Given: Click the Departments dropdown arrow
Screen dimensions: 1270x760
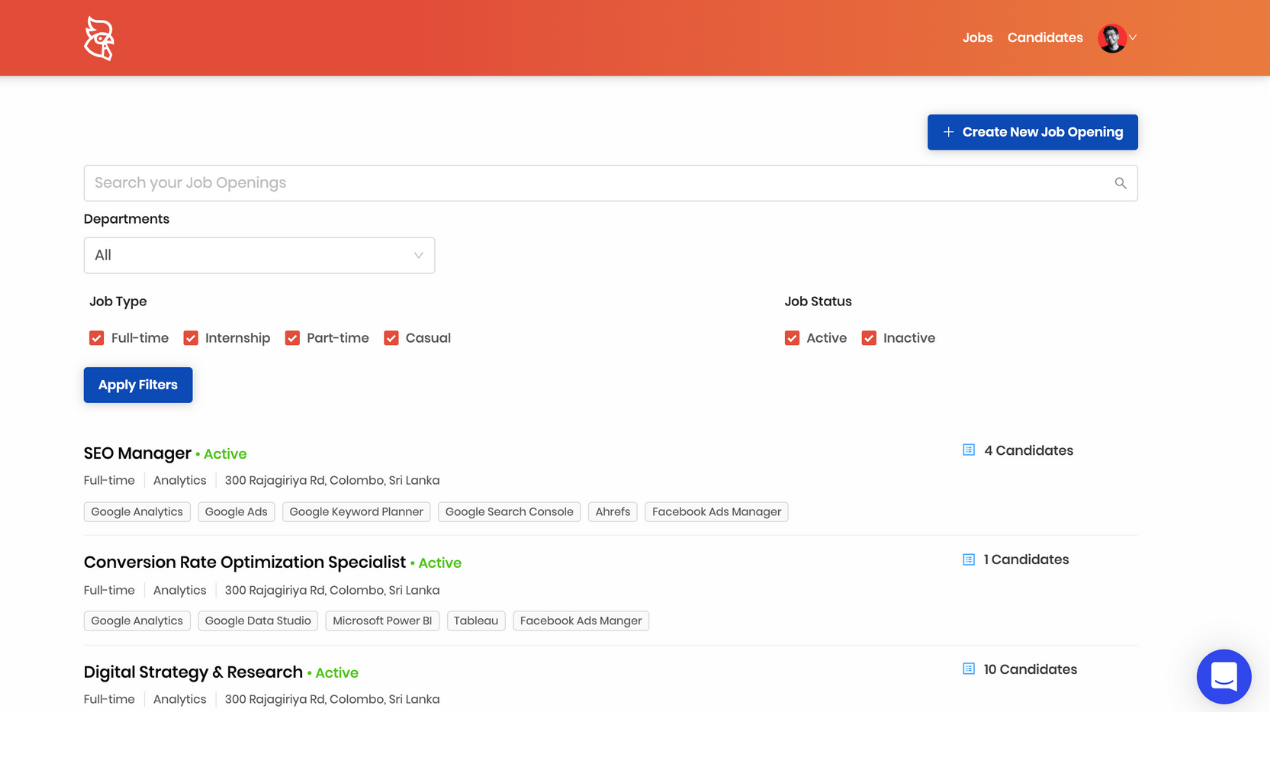Looking at the screenshot, I should (x=419, y=255).
